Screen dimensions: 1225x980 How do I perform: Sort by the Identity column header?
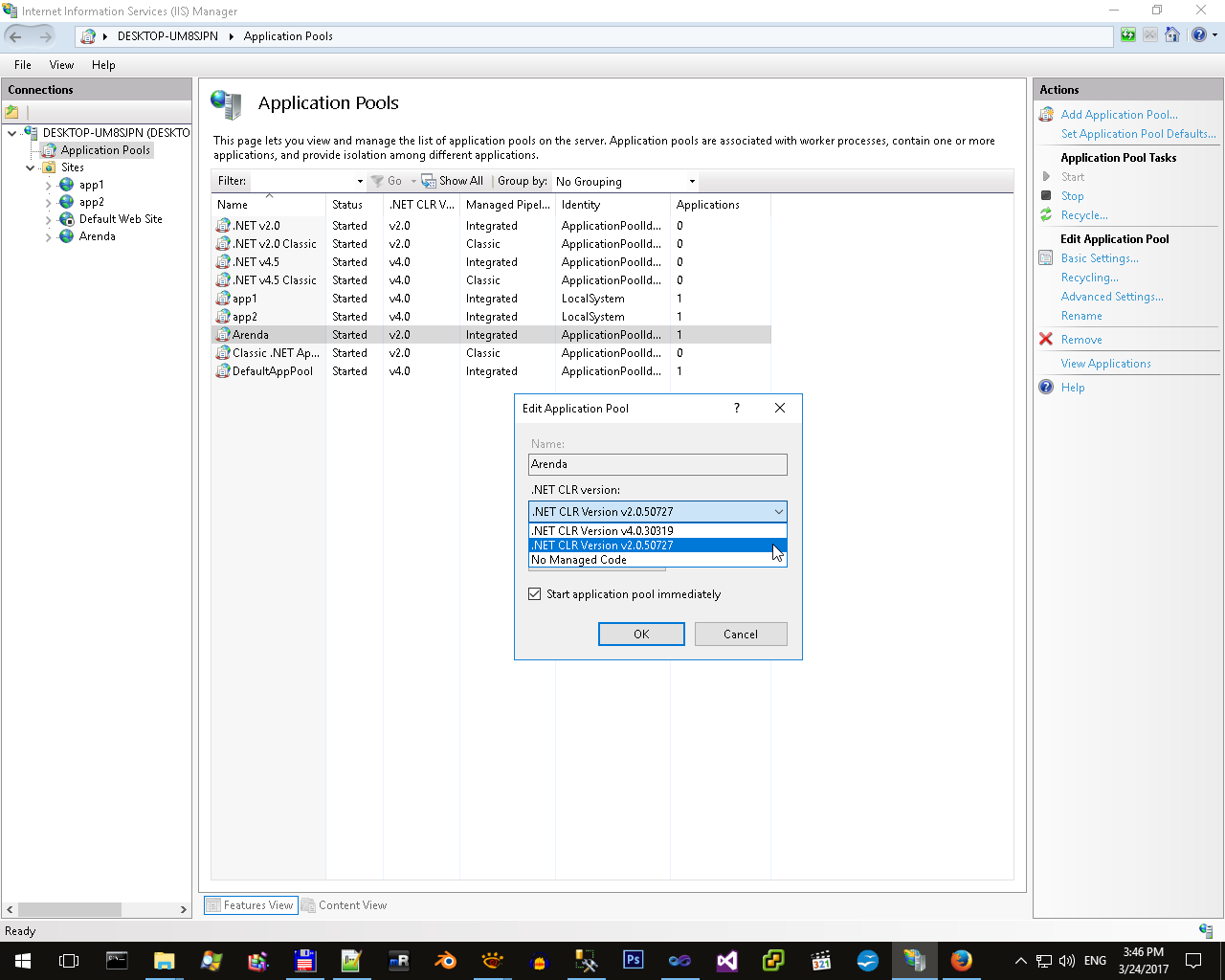612,205
